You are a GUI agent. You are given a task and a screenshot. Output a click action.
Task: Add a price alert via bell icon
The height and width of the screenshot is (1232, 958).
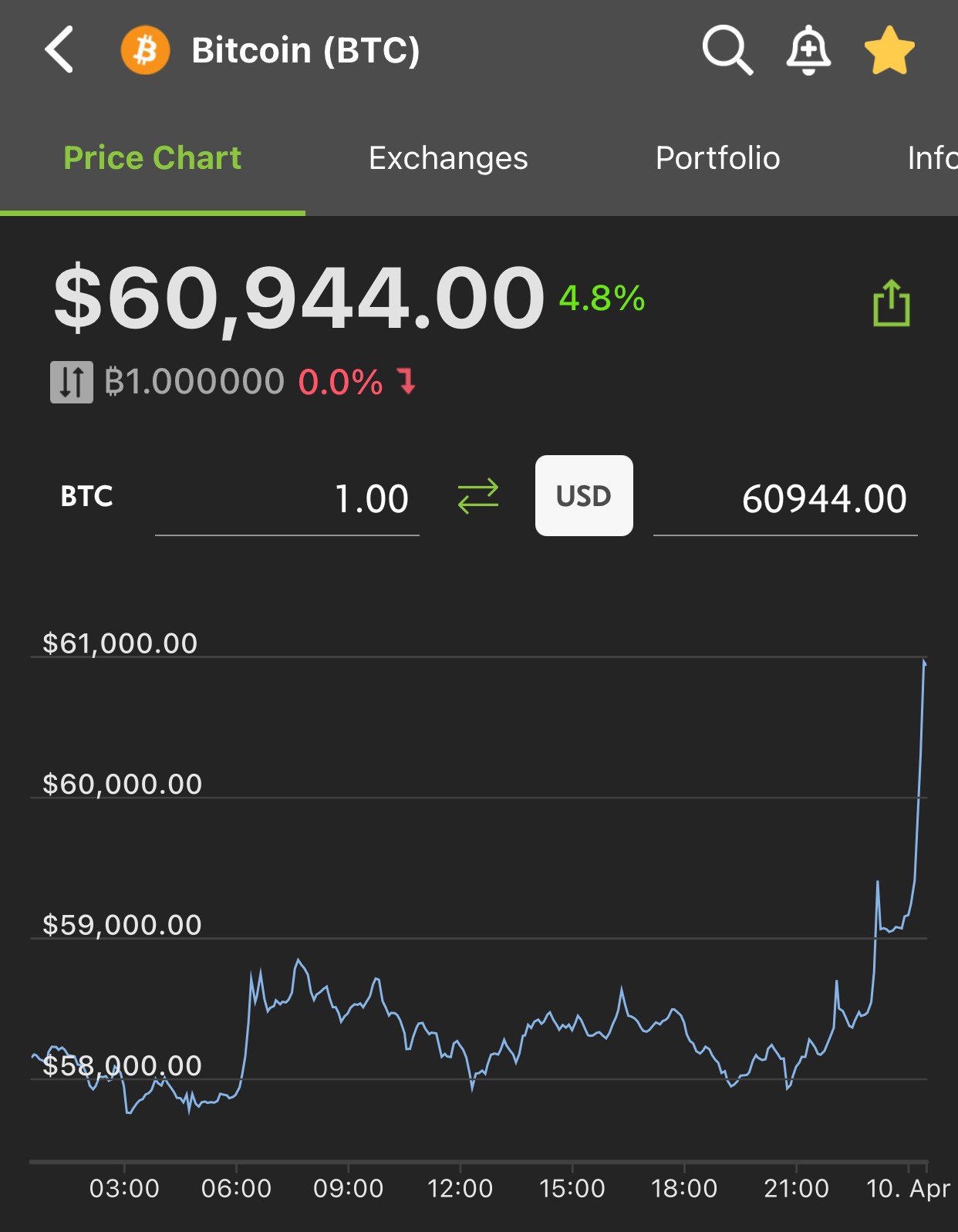[808, 50]
